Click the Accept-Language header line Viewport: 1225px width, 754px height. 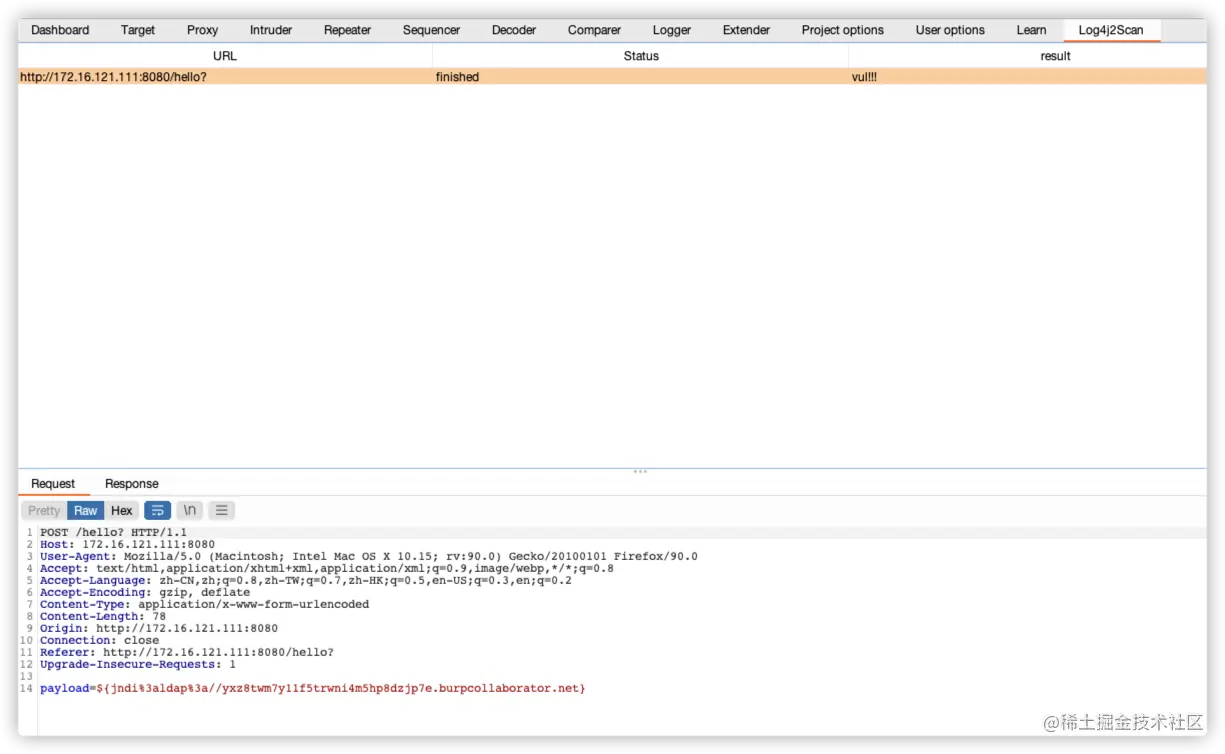[306, 580]
